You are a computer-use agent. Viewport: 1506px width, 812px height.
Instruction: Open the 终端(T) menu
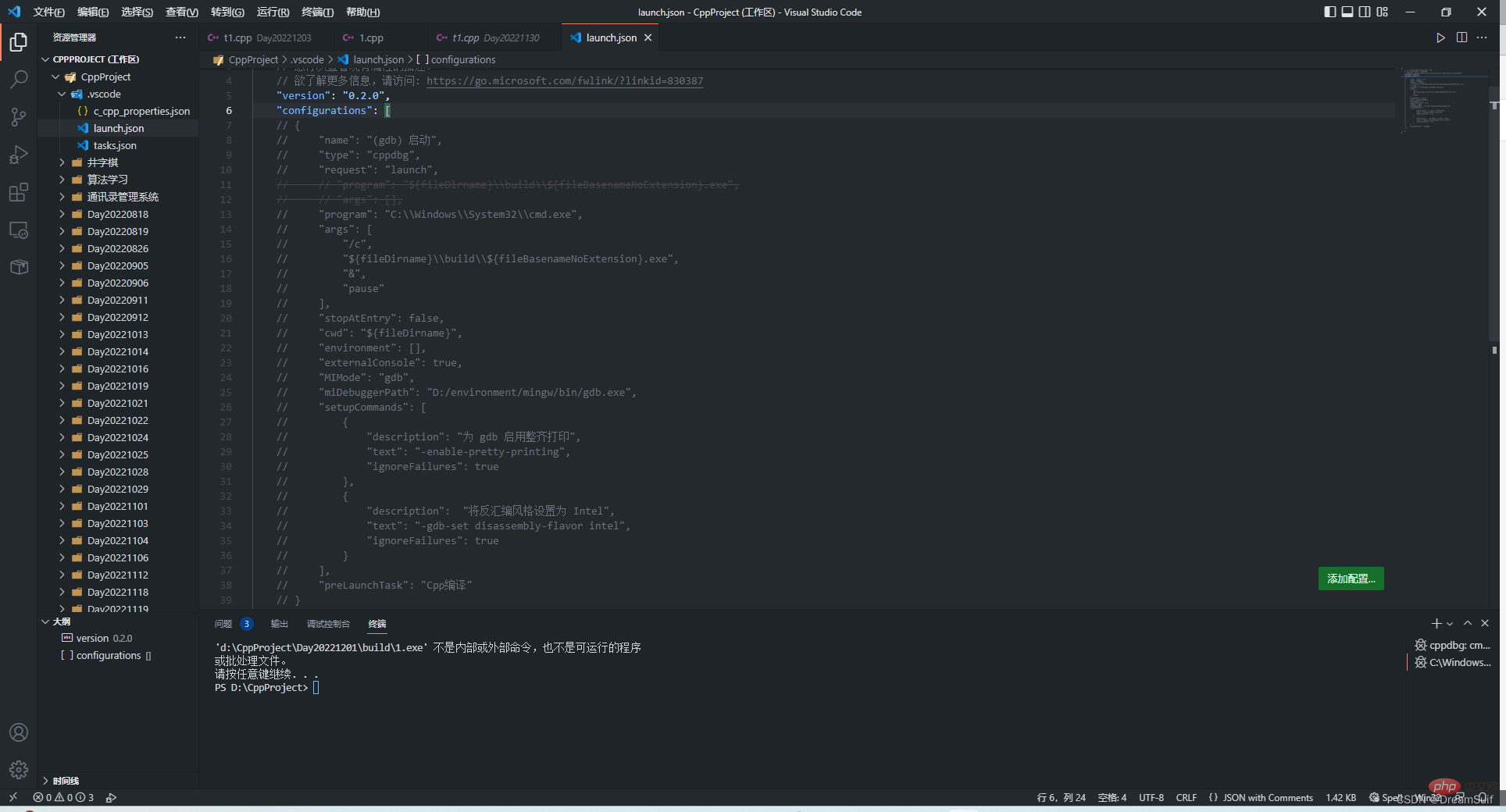317,12
